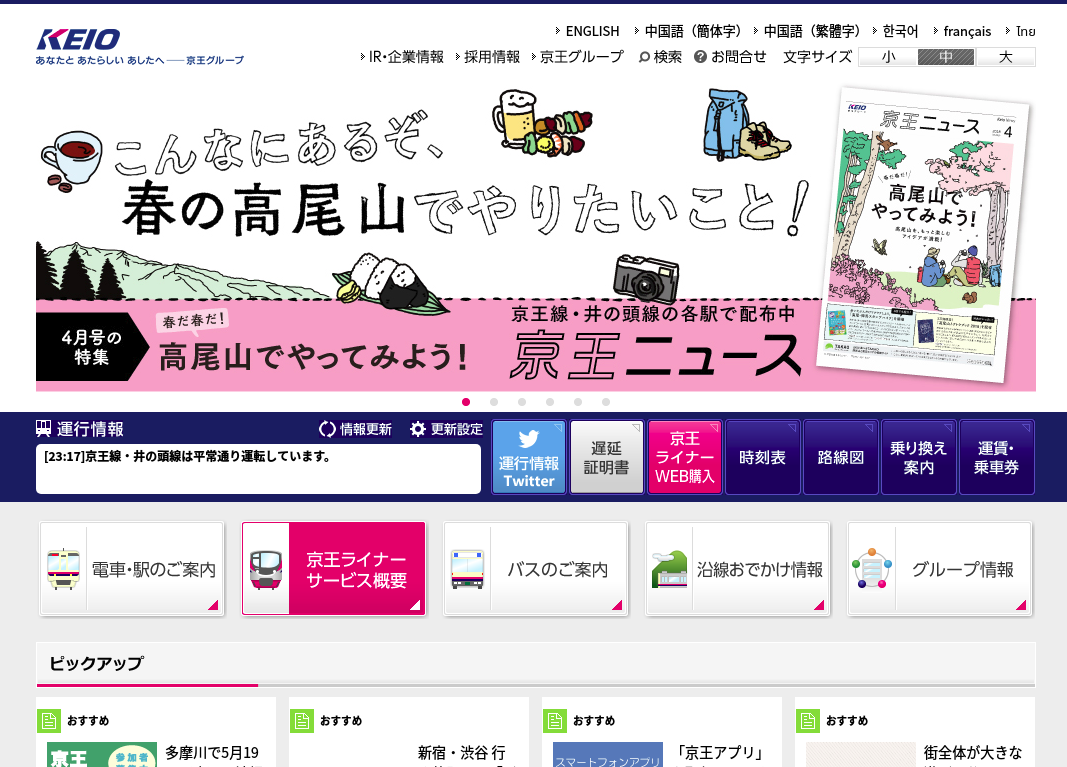Click the 京王ニュース hero banner
The width and height of the screenshot is (1067, 767).
pyautogui.click(x=536, y=238)
